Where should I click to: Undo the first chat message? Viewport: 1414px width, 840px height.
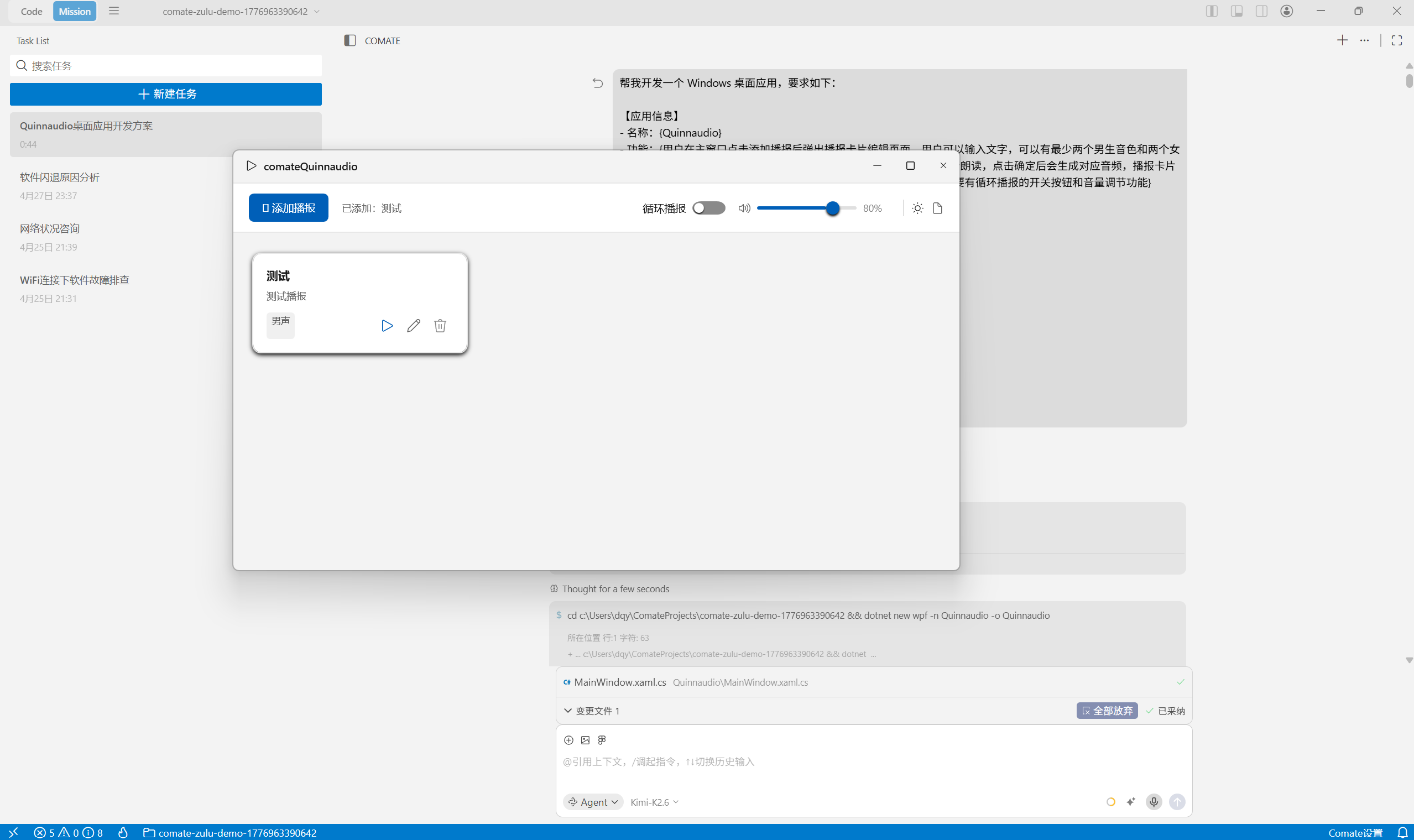pyautogui.click(x=598, y=83)
